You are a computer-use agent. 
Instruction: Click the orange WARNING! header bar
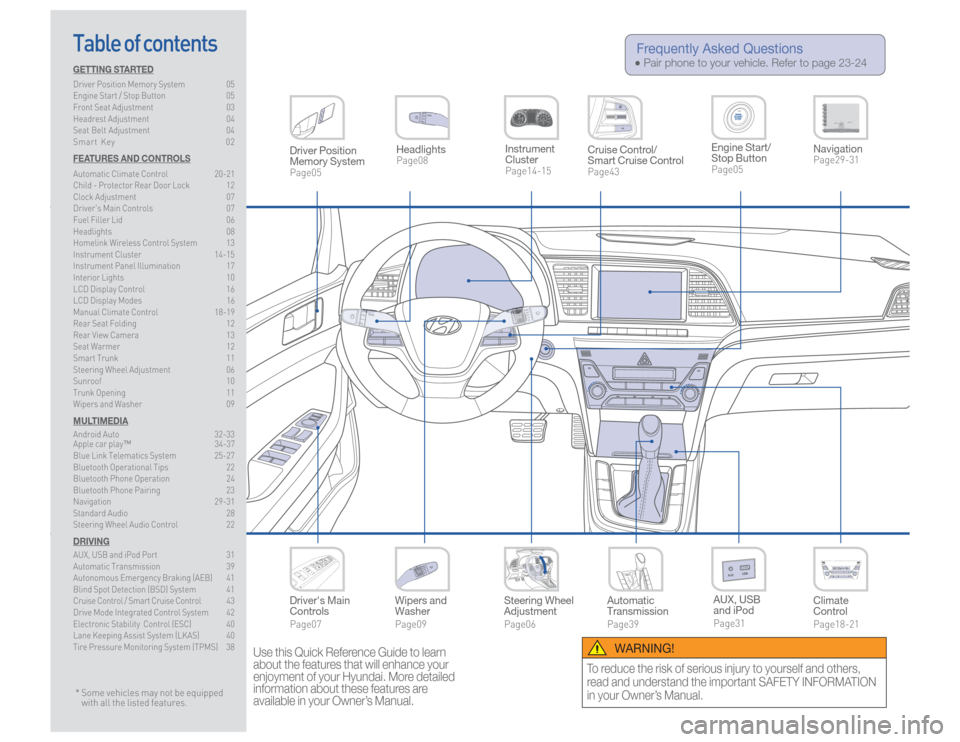click(734, 648)
